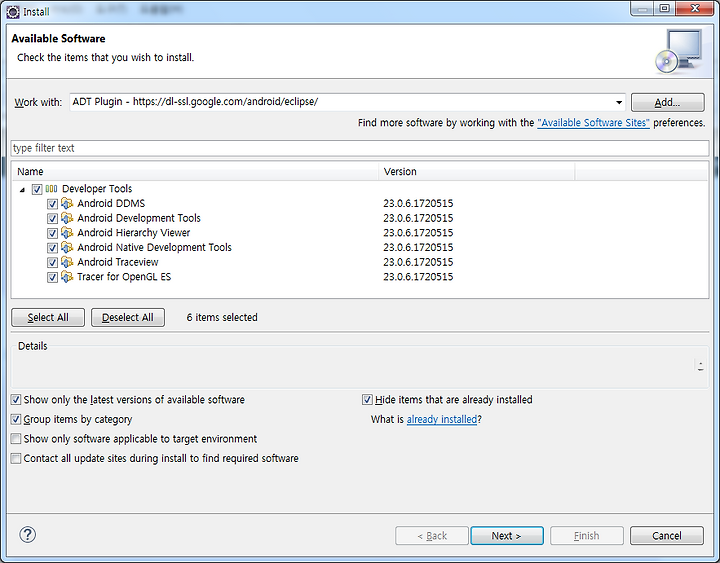
Task: Select the Developer Tools category label
Action: coord(97,189)
